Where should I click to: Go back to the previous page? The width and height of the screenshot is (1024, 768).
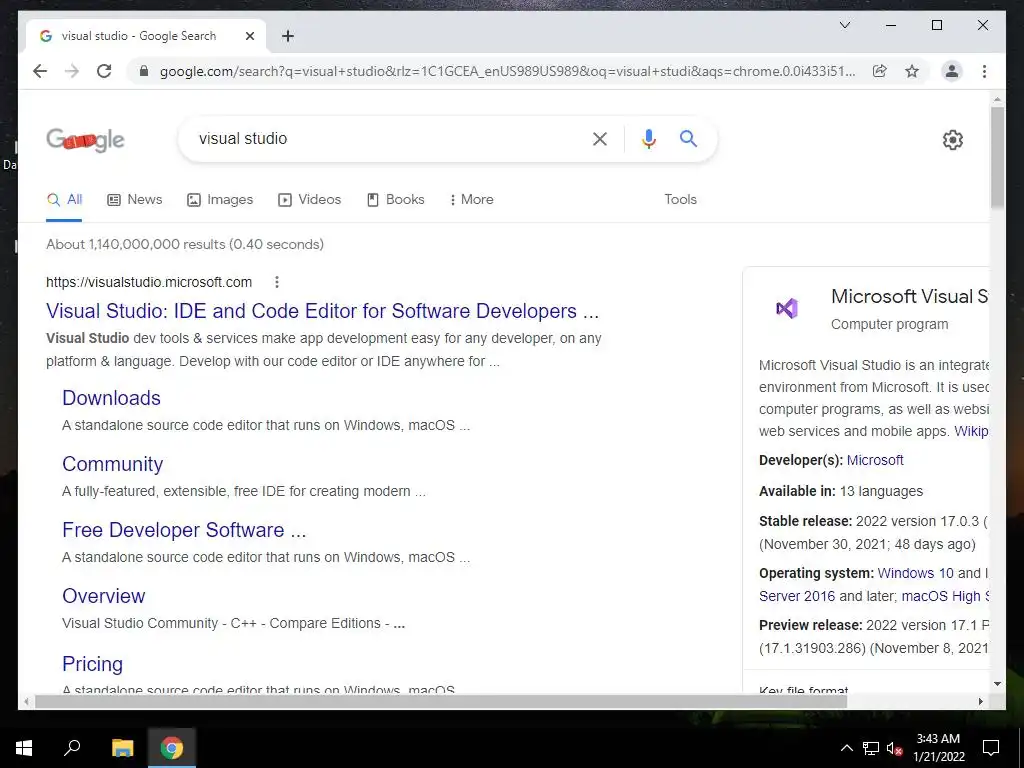click(40, 71)
